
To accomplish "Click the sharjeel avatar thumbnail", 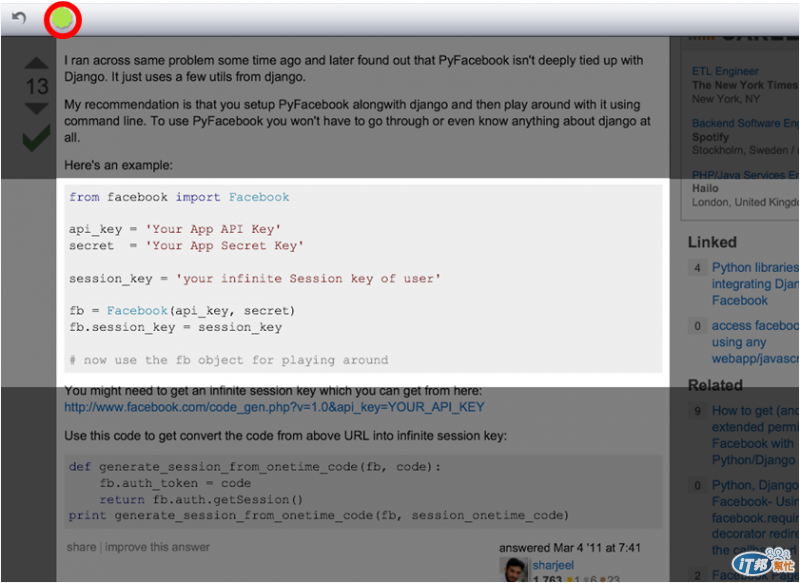I will tap(513, 570).
